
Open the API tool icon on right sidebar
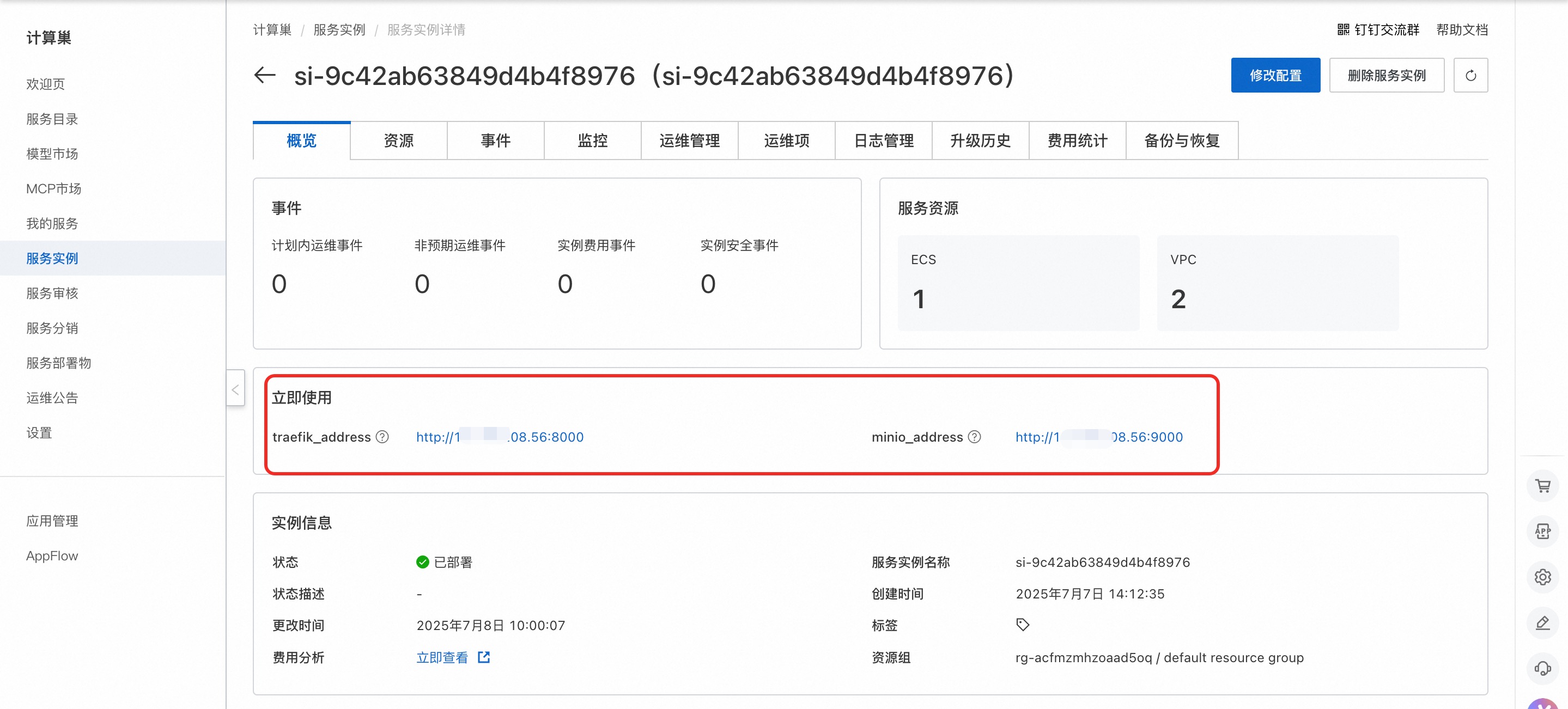(1542, 531)
